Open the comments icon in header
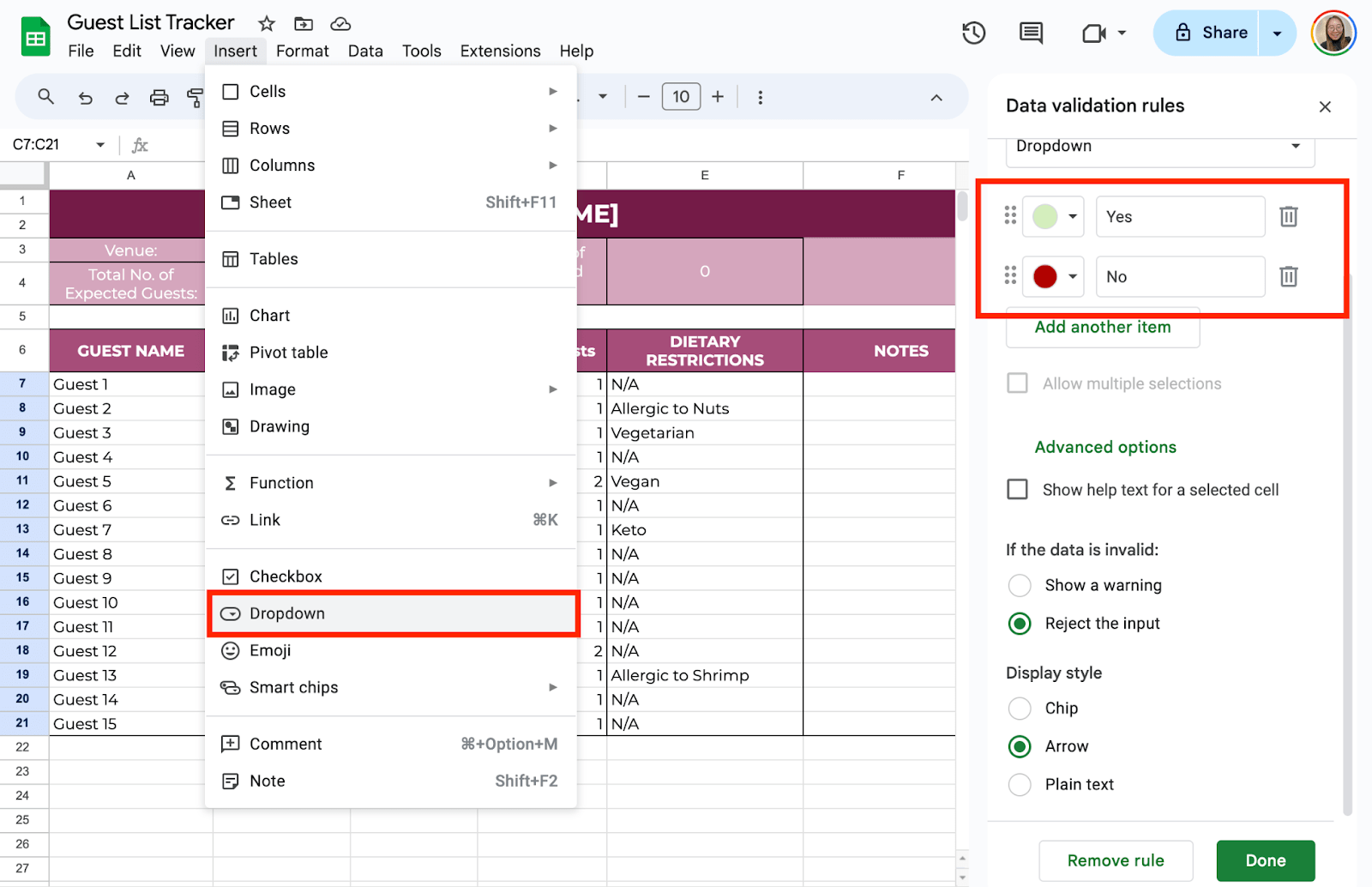This screenshot has height=887, width=1372. click(1031, 33)
